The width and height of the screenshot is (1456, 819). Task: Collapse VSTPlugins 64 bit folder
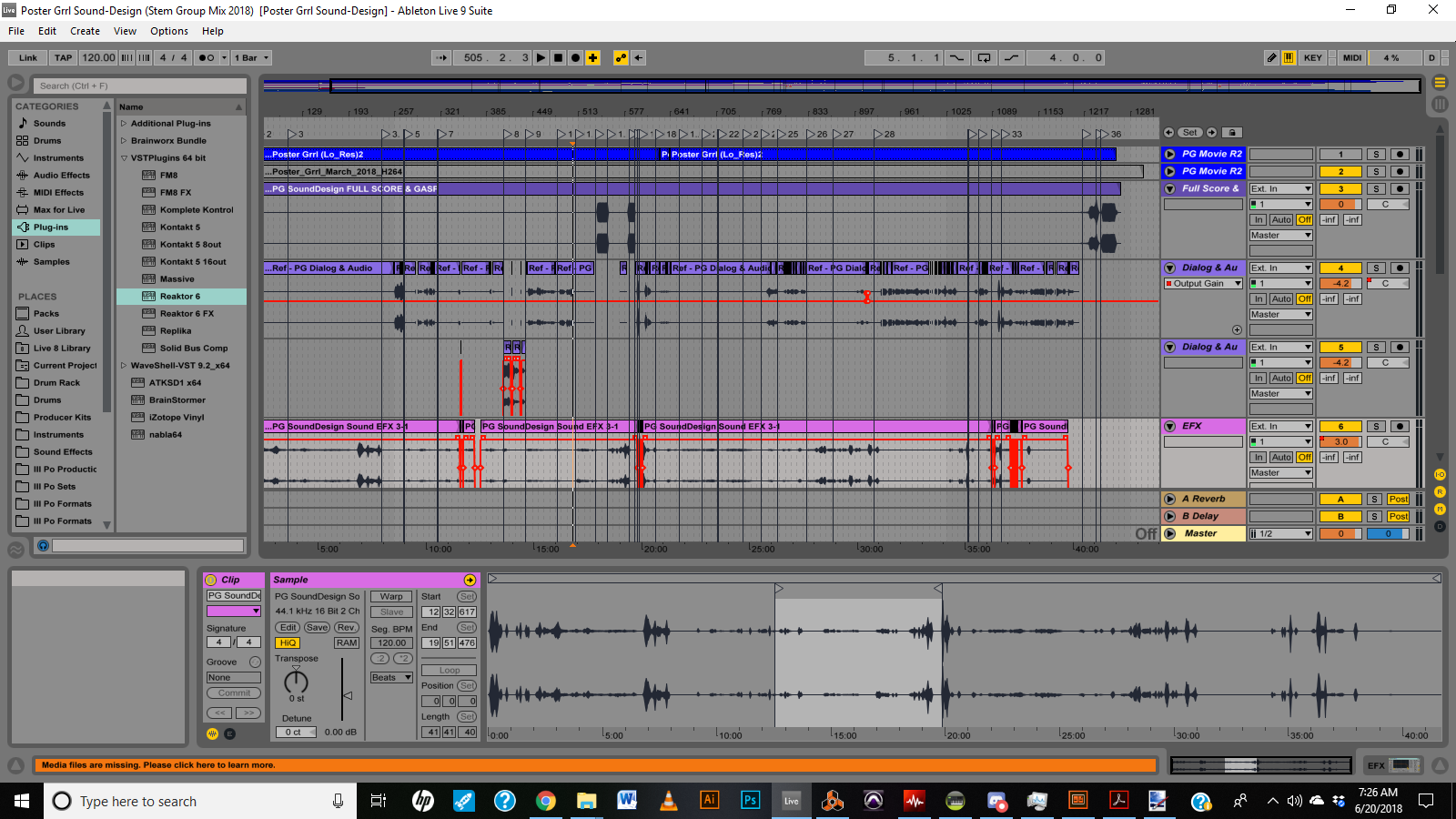pyautogui.click(x=124, y=158)
